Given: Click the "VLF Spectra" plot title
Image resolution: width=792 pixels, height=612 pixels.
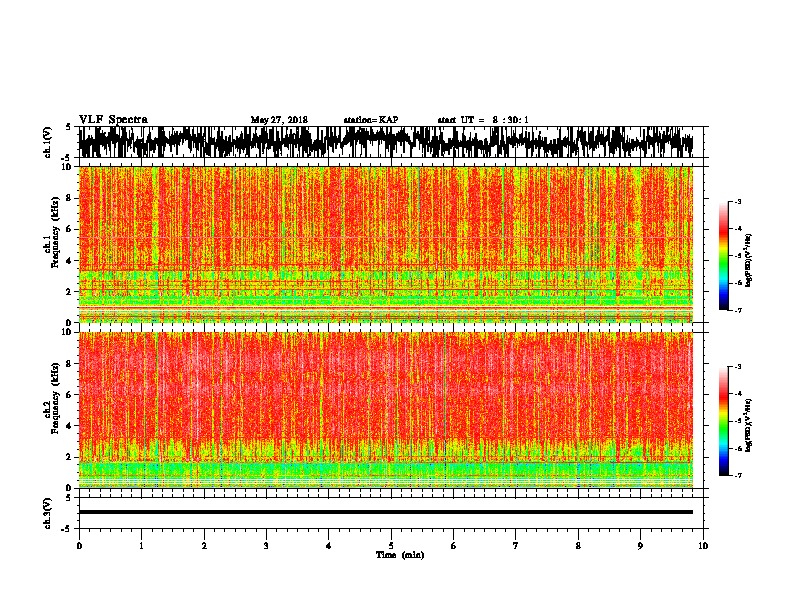Looking at the screenshot, I should 113,120.
